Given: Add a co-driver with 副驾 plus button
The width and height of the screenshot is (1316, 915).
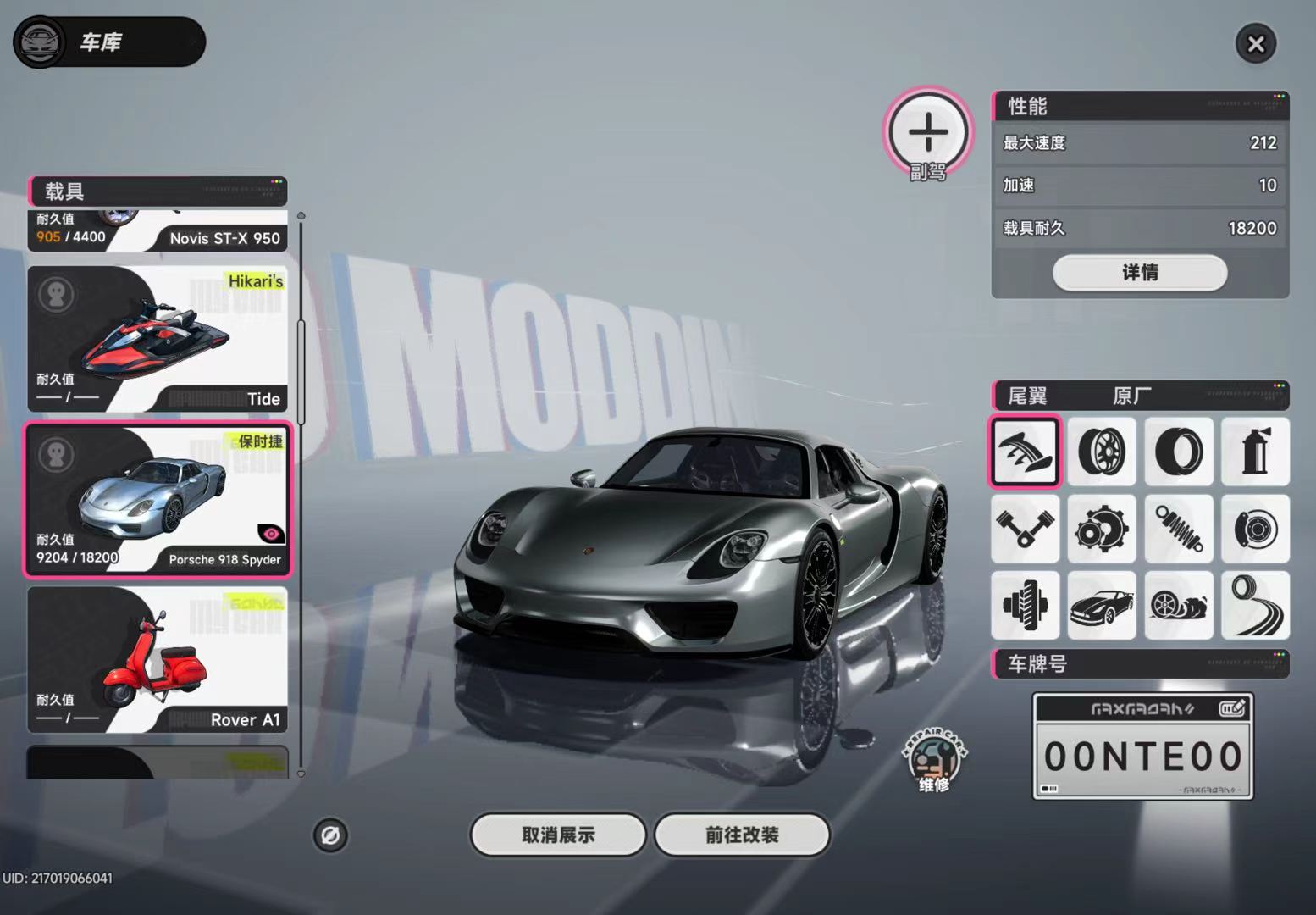Looking at the screenshot, I should click(x=929, y=133).
